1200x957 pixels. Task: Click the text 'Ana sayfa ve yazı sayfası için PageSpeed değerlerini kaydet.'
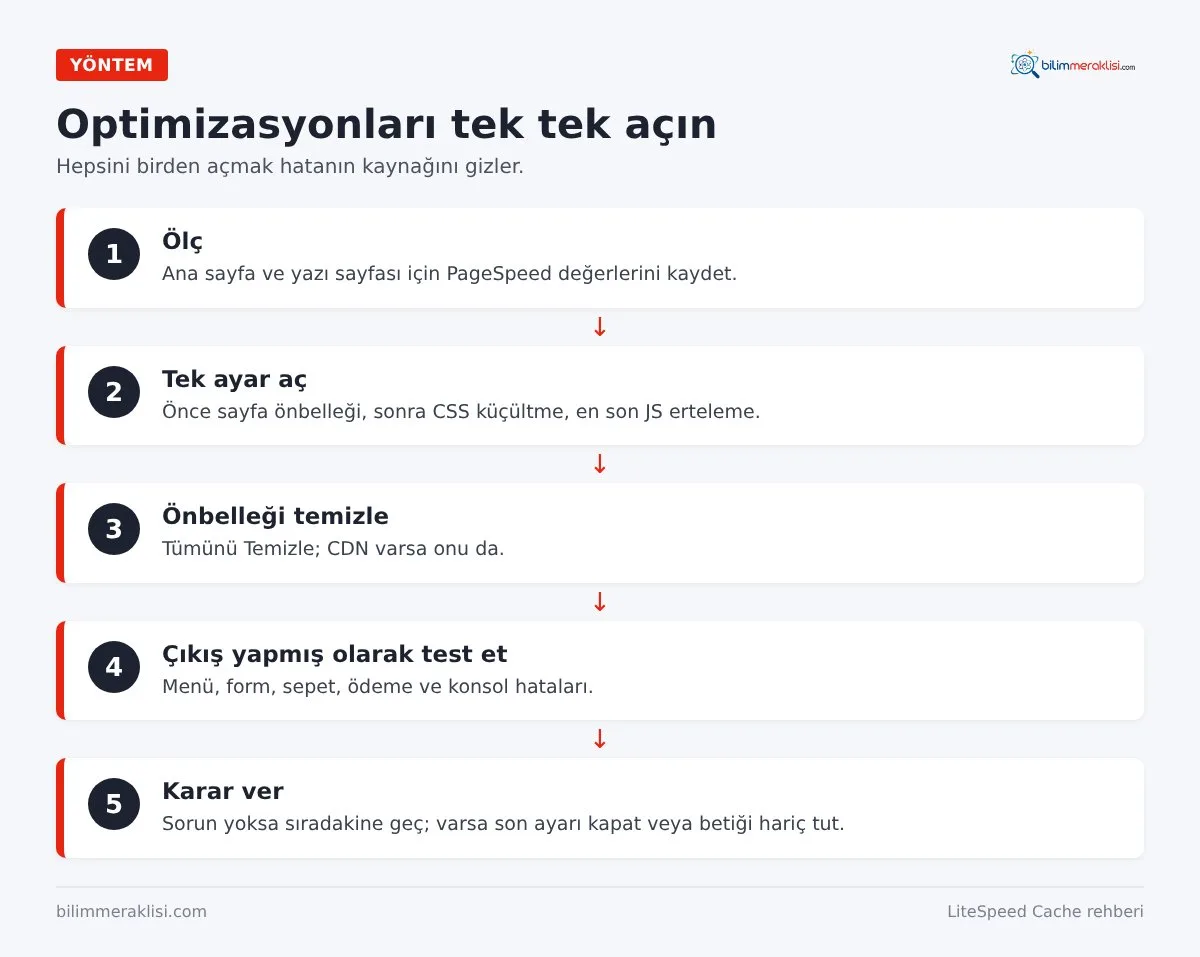pyautogui.click(x=449, y=273)
